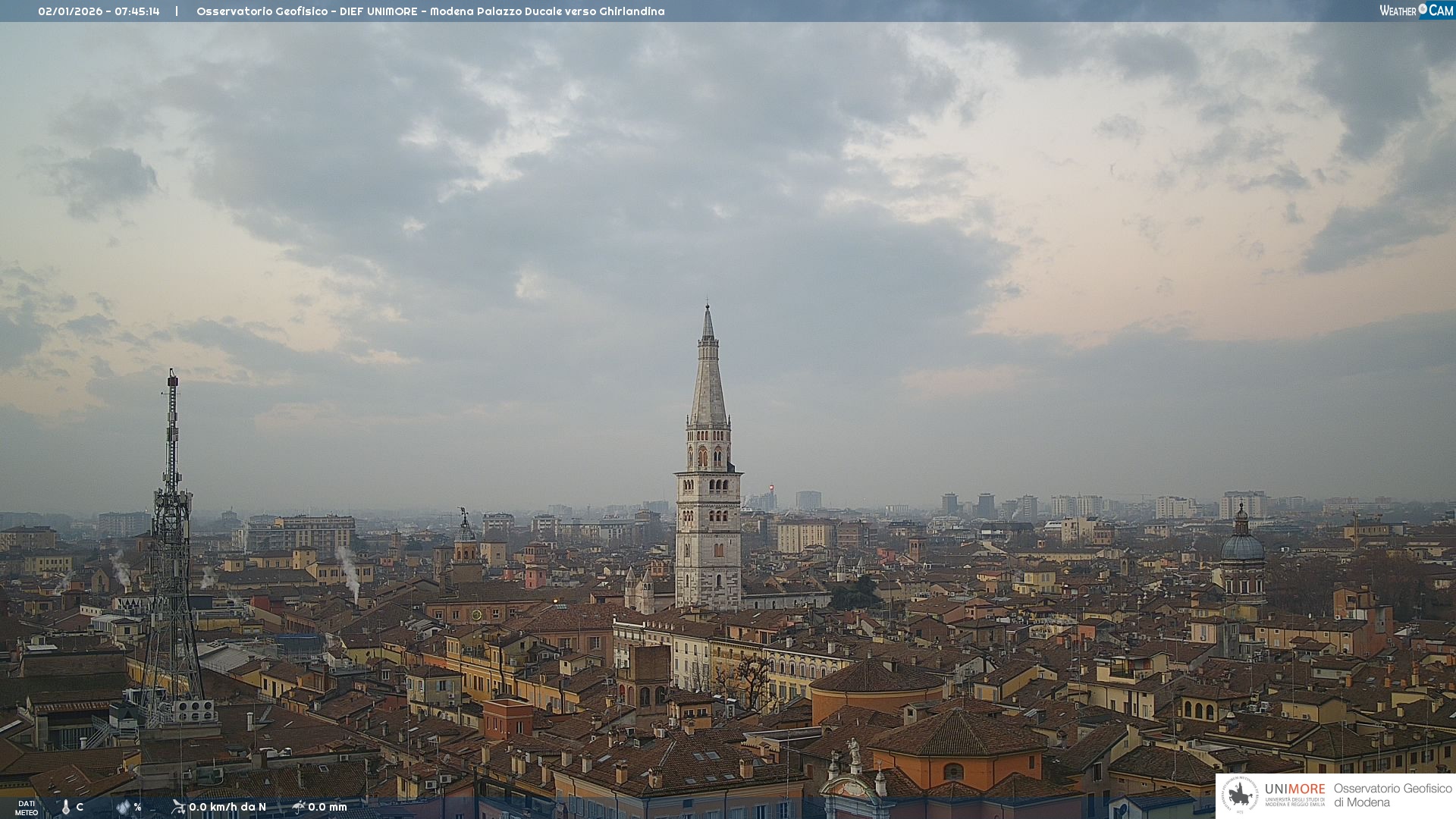This screenshot has width=1456, height=819.
Task: Click the red beacon light on skyline
Action: (771, 488)
